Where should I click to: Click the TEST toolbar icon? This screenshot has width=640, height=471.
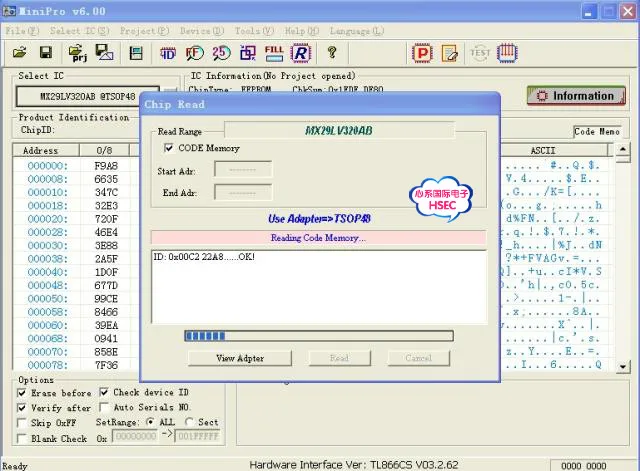point(480,53)
